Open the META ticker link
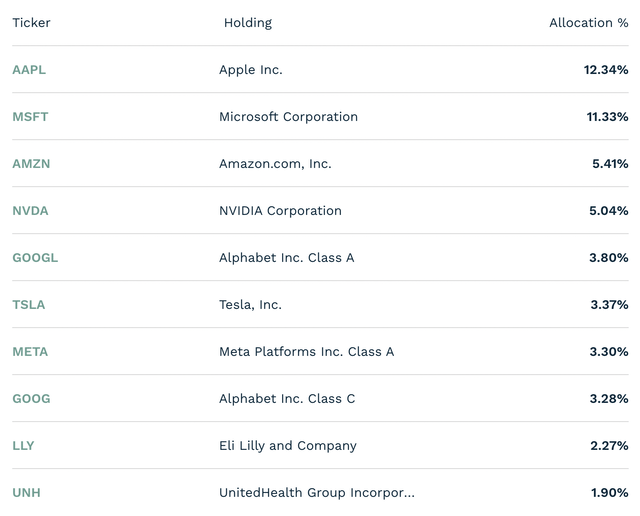This screenshot has width=640, height=516. [30, 351]
